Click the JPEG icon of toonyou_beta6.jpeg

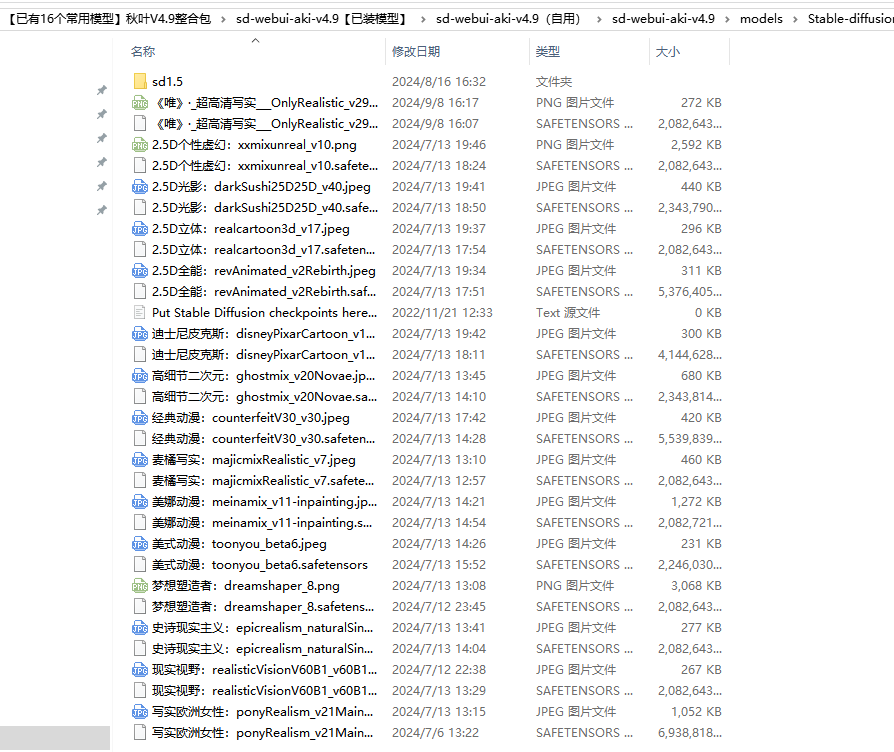(x=140, y=544)
